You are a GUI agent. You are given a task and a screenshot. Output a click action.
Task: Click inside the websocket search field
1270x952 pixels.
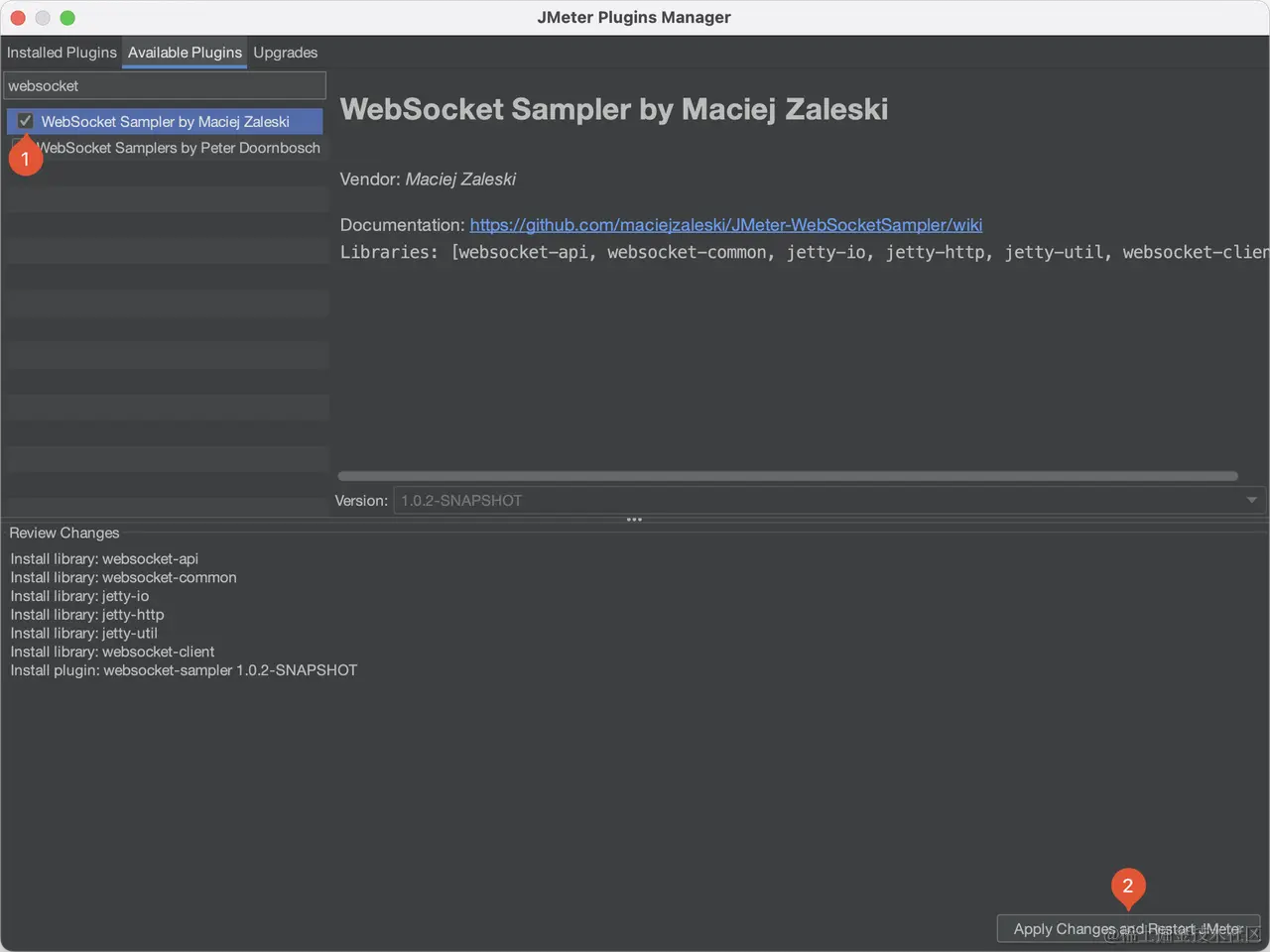point(165,85)
